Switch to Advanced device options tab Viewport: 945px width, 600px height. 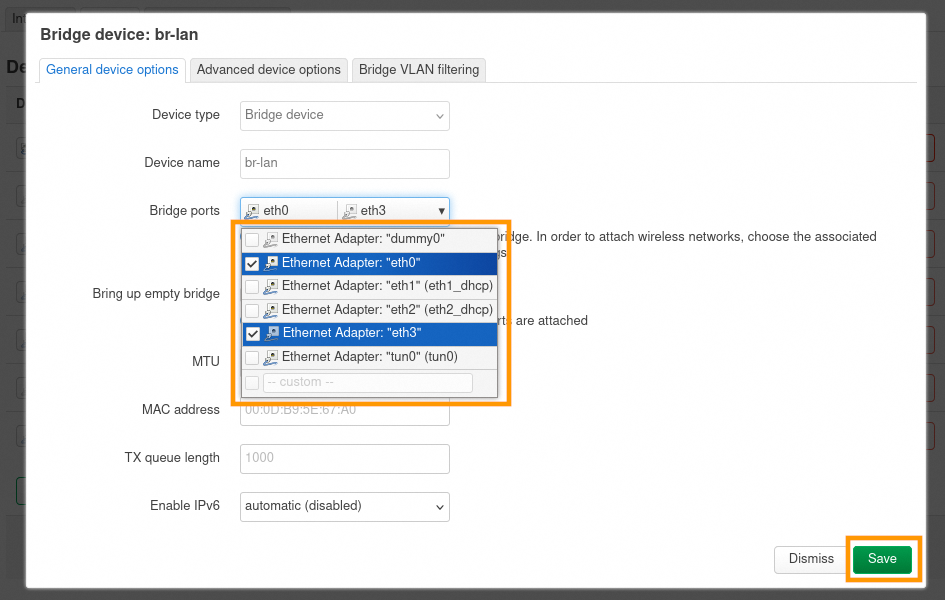(268, 70)
